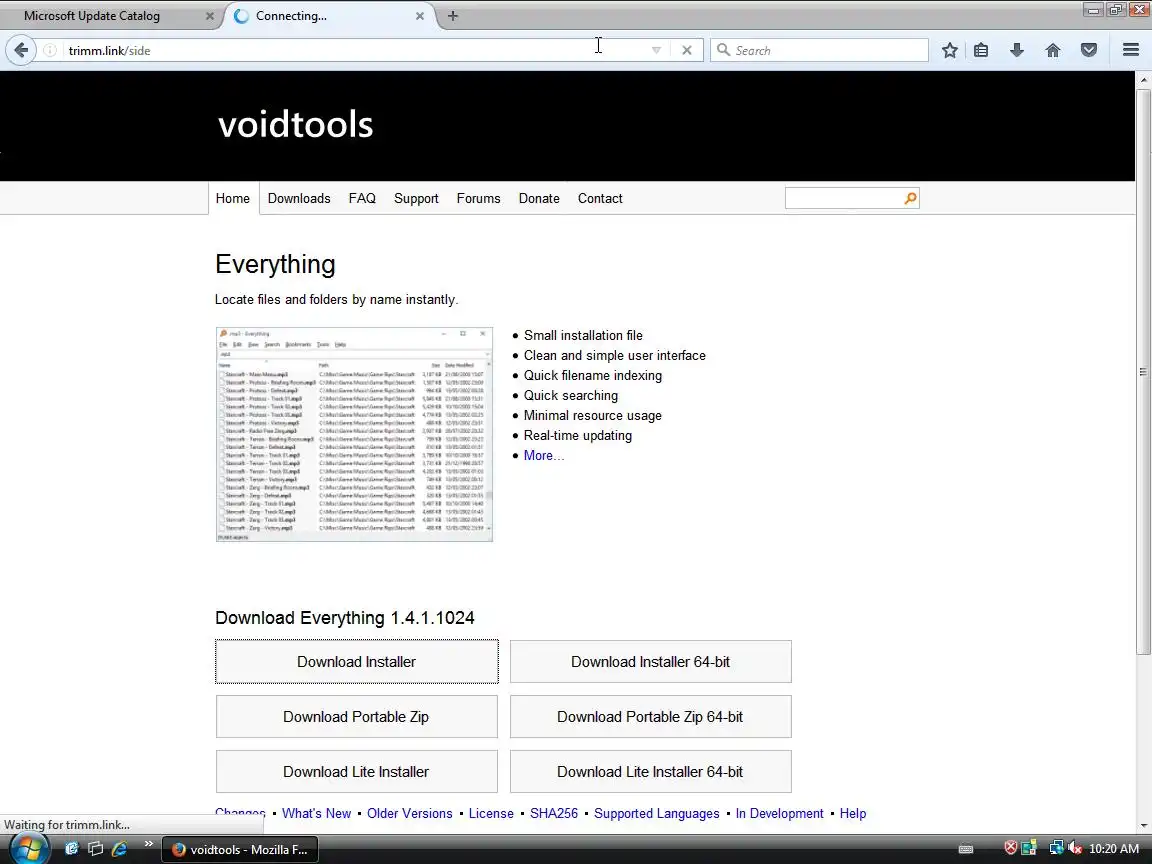Click the 10:20 AM taskbar clock
1152x864 pixels.
click(1114, 849)
